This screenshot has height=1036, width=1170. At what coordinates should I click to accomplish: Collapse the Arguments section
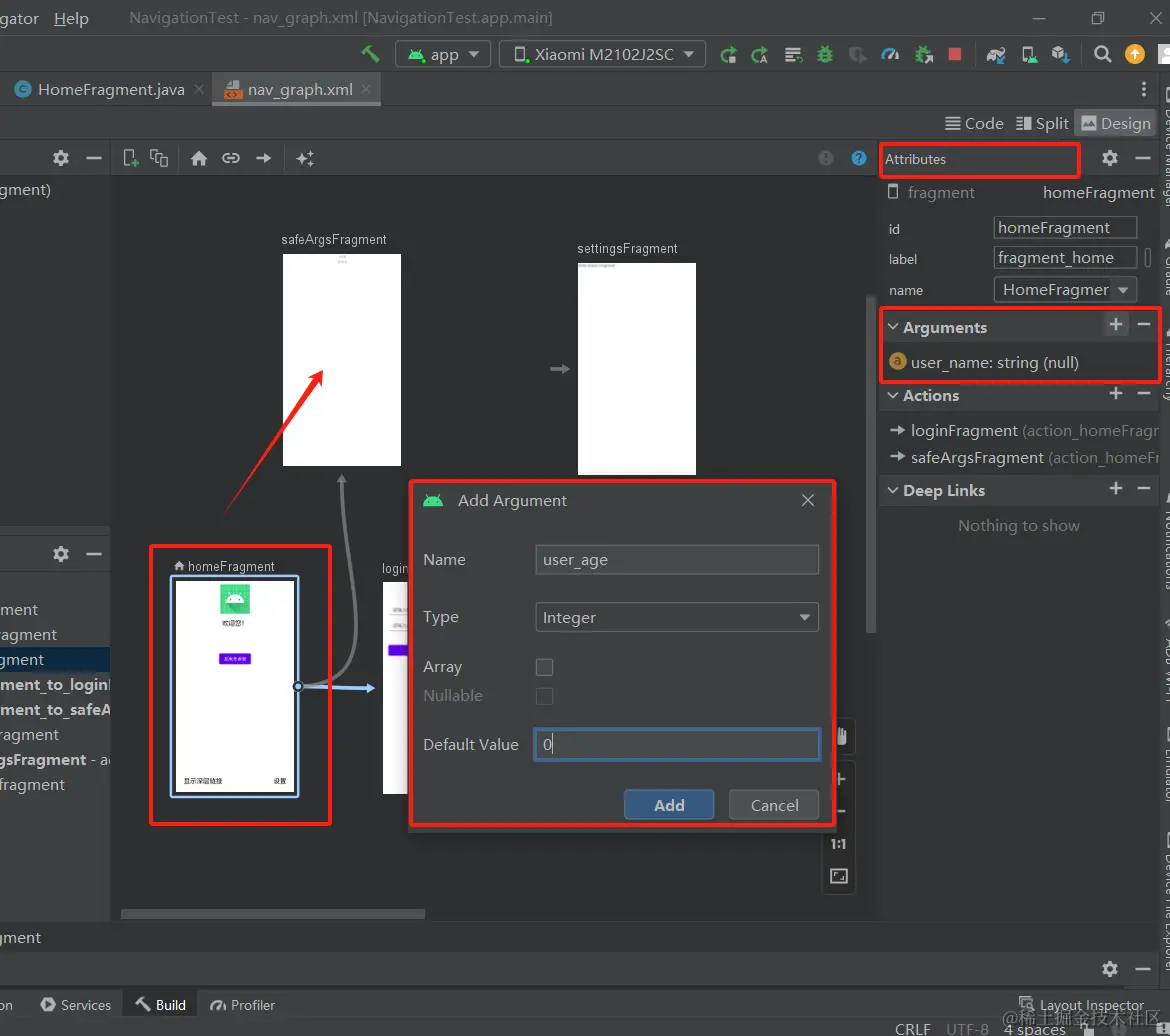tap(893, 327)
